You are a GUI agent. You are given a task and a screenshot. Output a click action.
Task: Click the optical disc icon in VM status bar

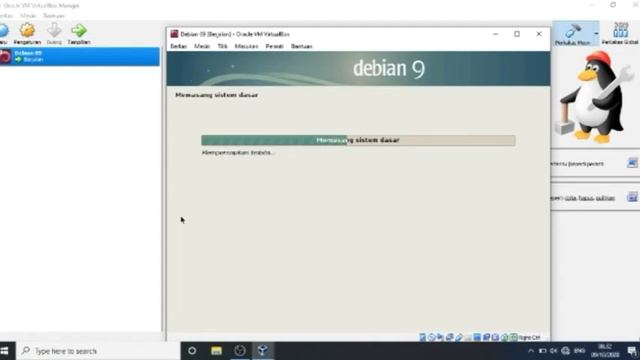click(432, 337)
